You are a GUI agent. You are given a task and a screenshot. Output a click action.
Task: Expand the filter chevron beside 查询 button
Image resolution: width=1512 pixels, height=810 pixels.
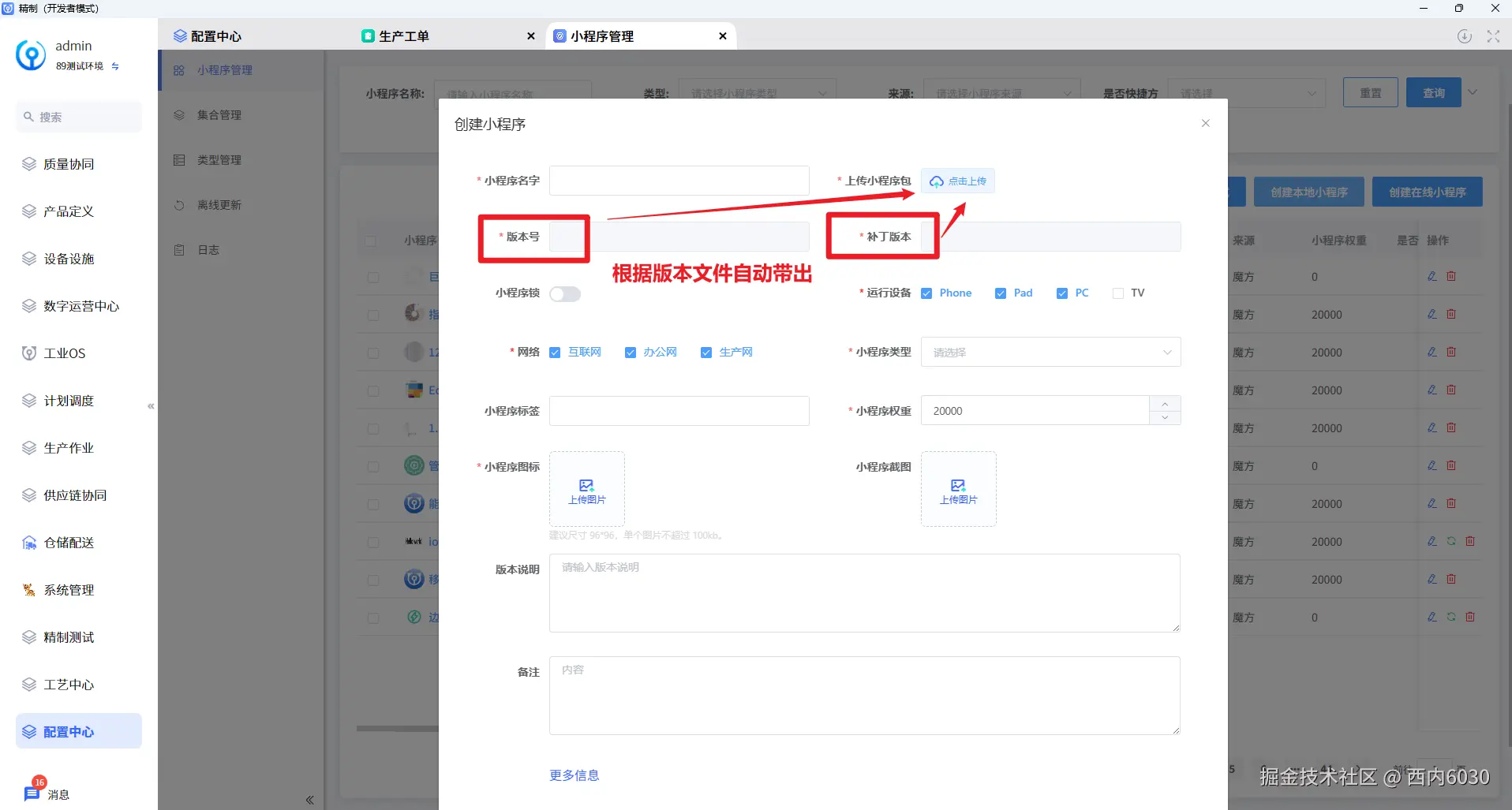pyautogui.click(x=1473, y=92)
